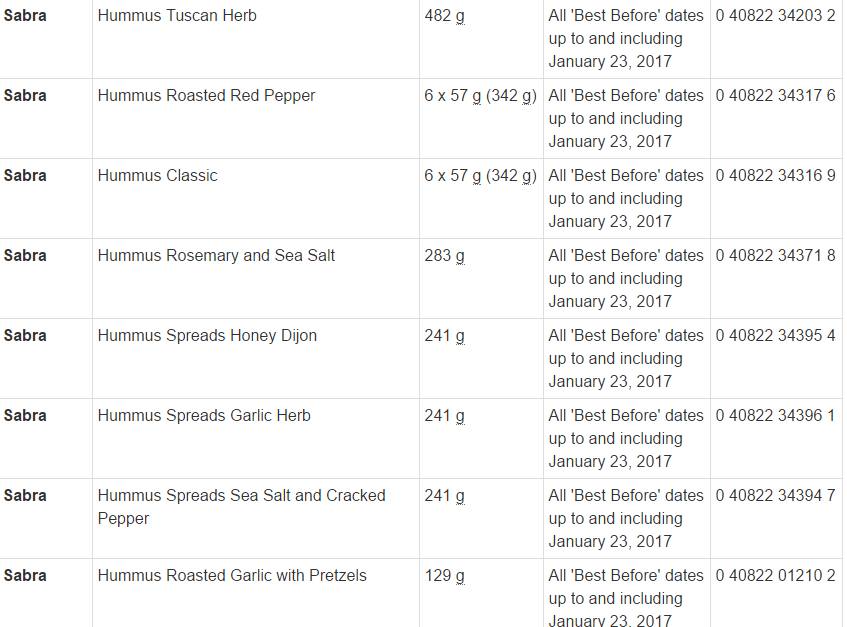Click UPC code 0 40822 34395 4
Screen dimensions: 847x627
pos(775,336)
